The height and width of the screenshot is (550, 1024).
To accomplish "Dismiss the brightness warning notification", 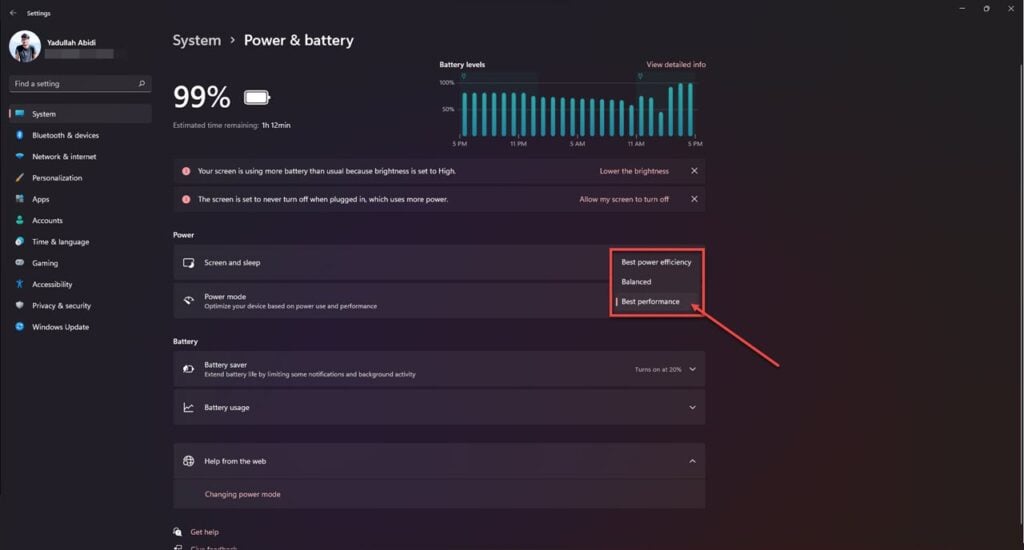I will (694, 171).
